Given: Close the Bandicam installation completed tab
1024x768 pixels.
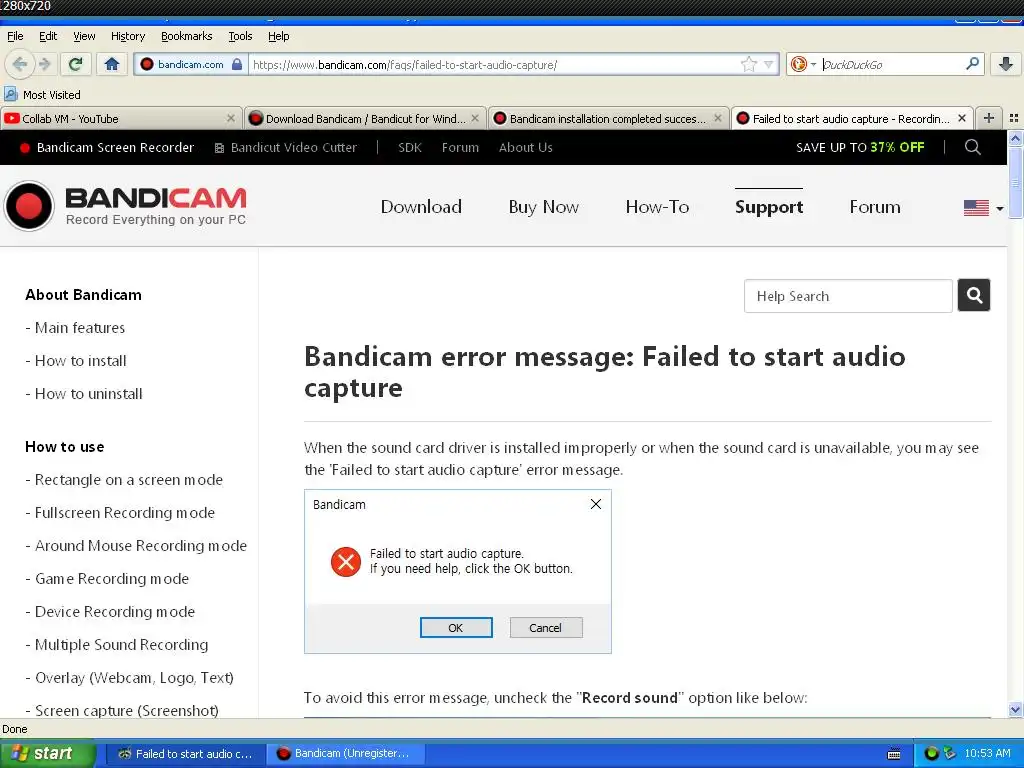Looking at the screenshot, I should pyautogui.click(x=718, y=118).
